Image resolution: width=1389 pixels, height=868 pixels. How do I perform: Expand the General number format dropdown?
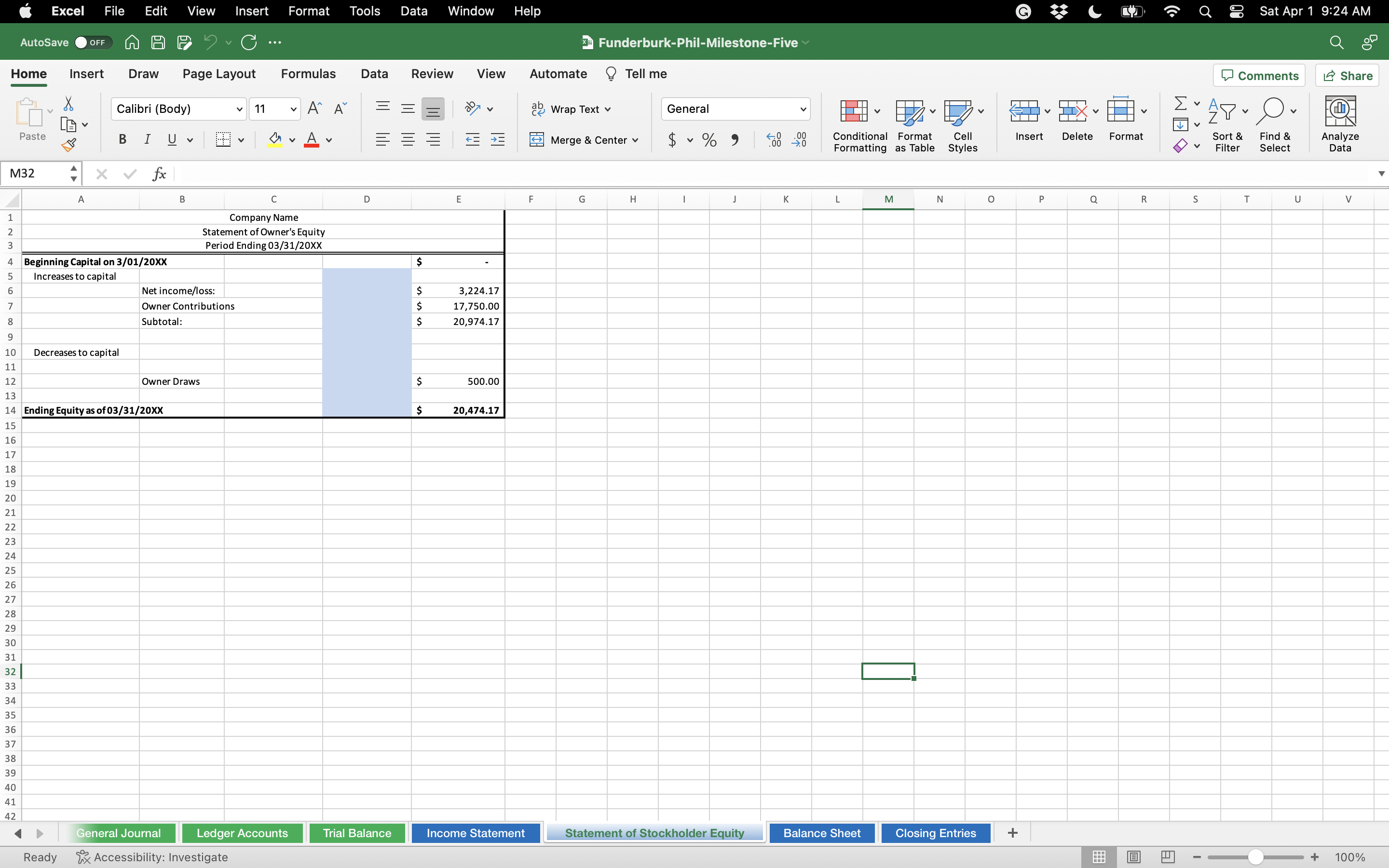802,109
